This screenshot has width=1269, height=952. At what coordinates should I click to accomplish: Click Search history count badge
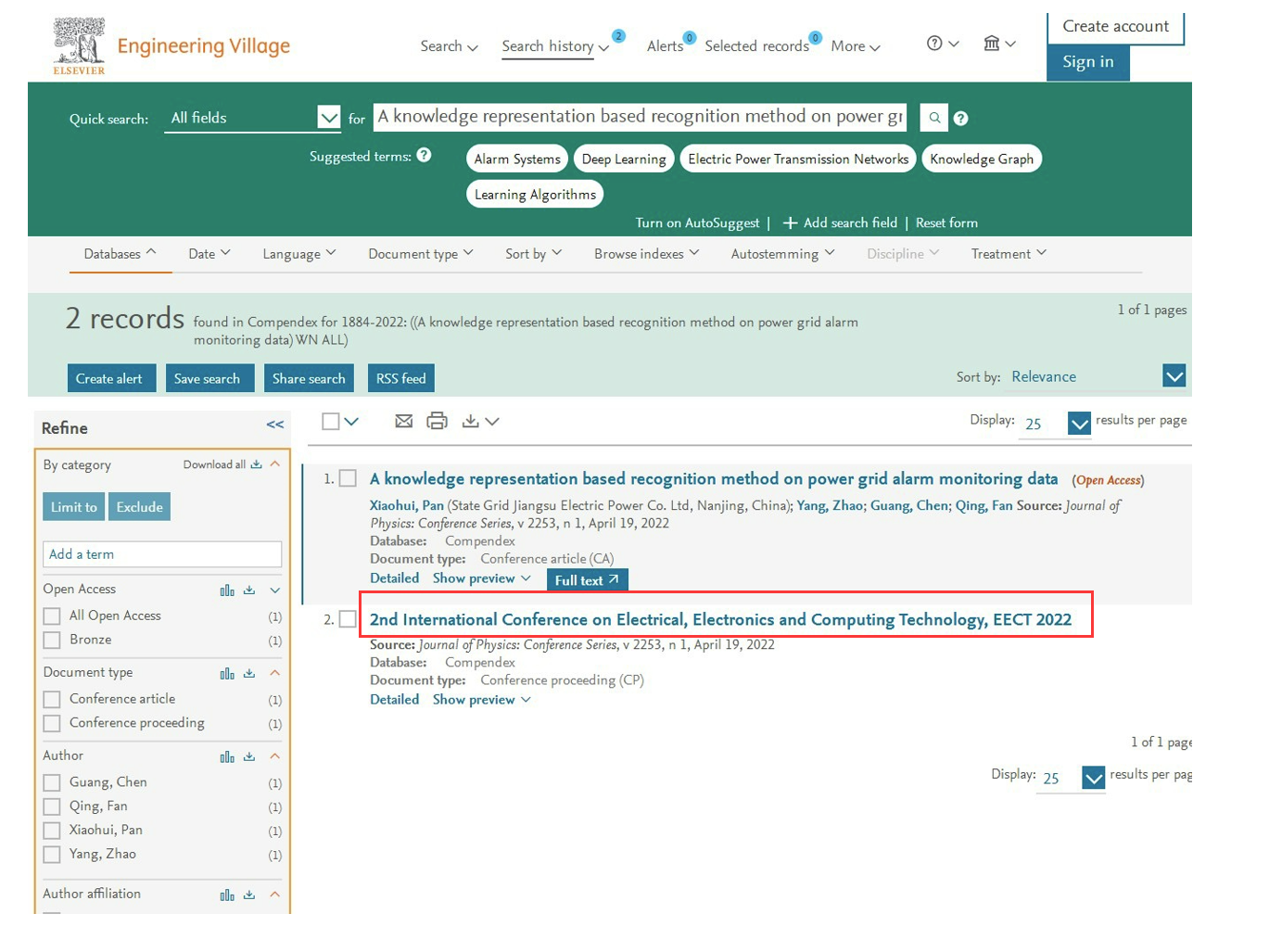(619, 36)
